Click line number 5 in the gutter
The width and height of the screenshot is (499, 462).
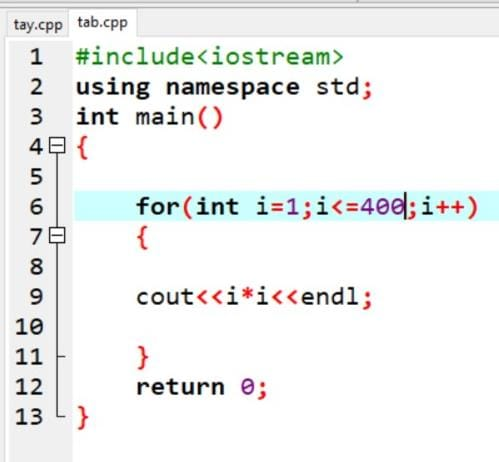click(x=36, y=177)
